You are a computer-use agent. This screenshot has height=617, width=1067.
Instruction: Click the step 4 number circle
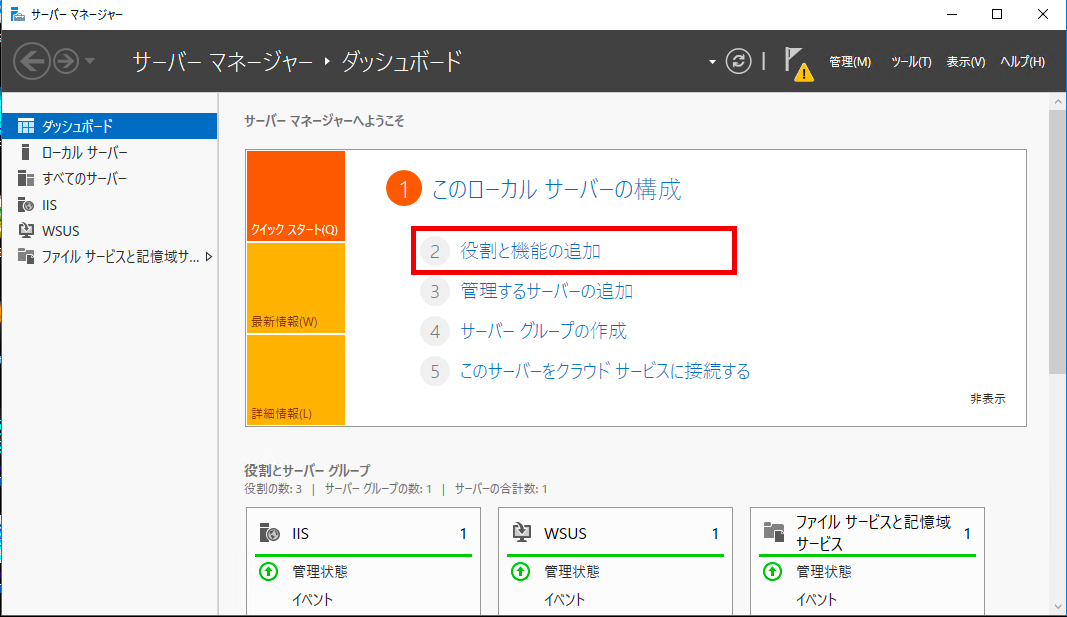pos(435,331)
